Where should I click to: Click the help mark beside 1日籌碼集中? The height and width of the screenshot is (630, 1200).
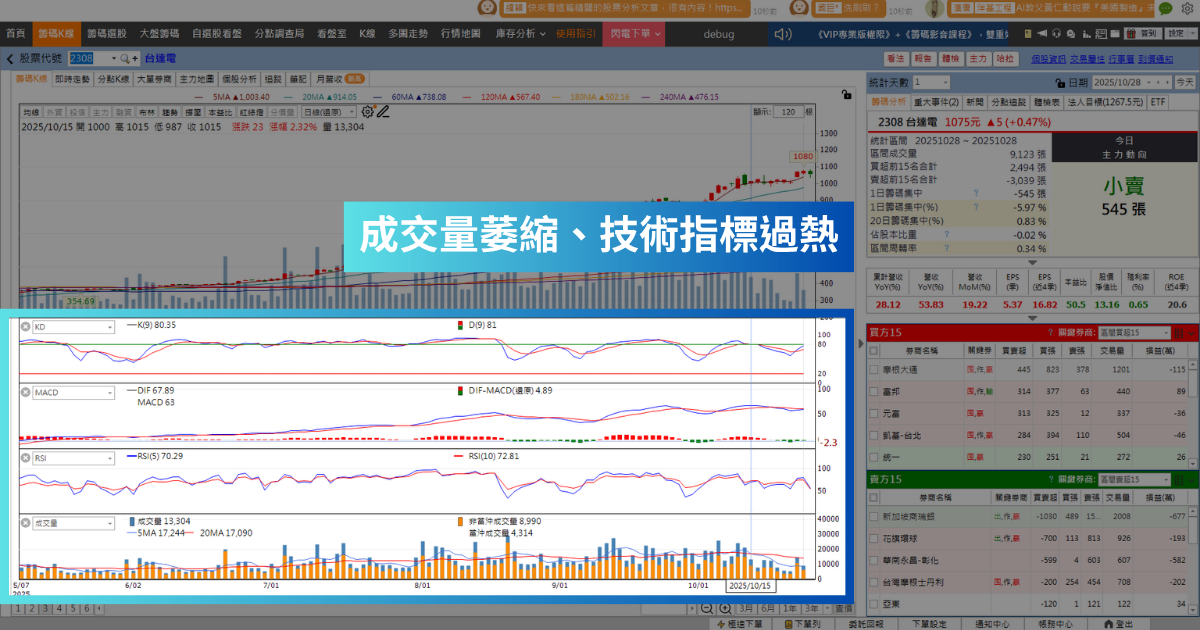tap(975, 193)
